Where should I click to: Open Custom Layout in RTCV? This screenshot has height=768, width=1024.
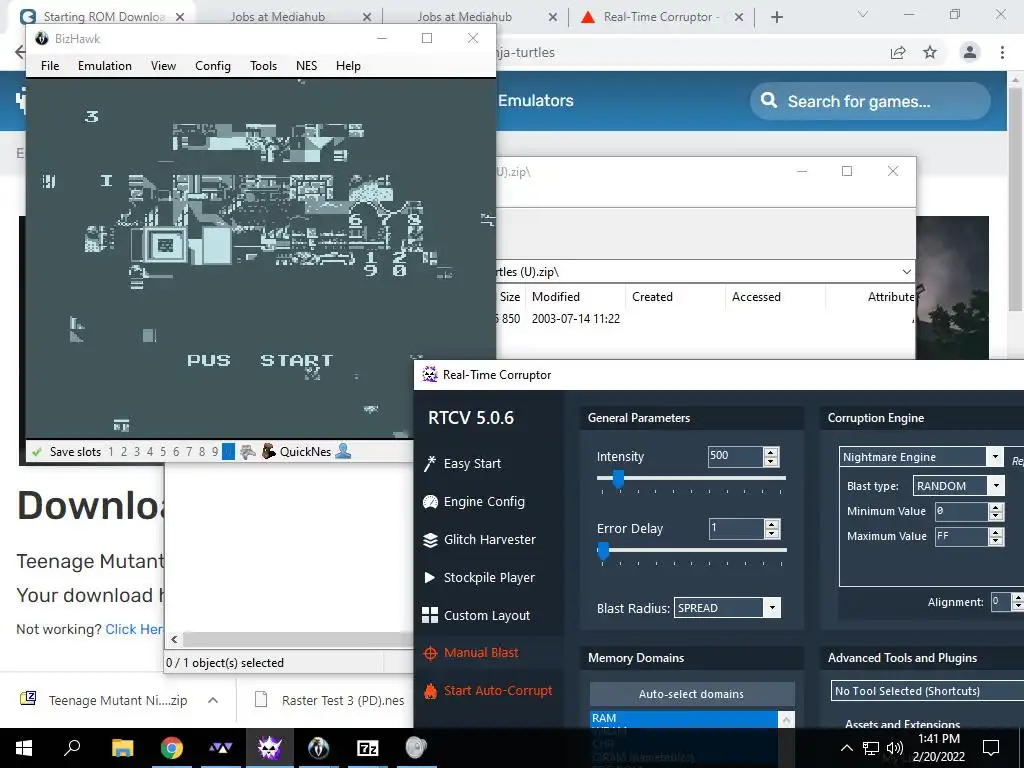(476, 615)
